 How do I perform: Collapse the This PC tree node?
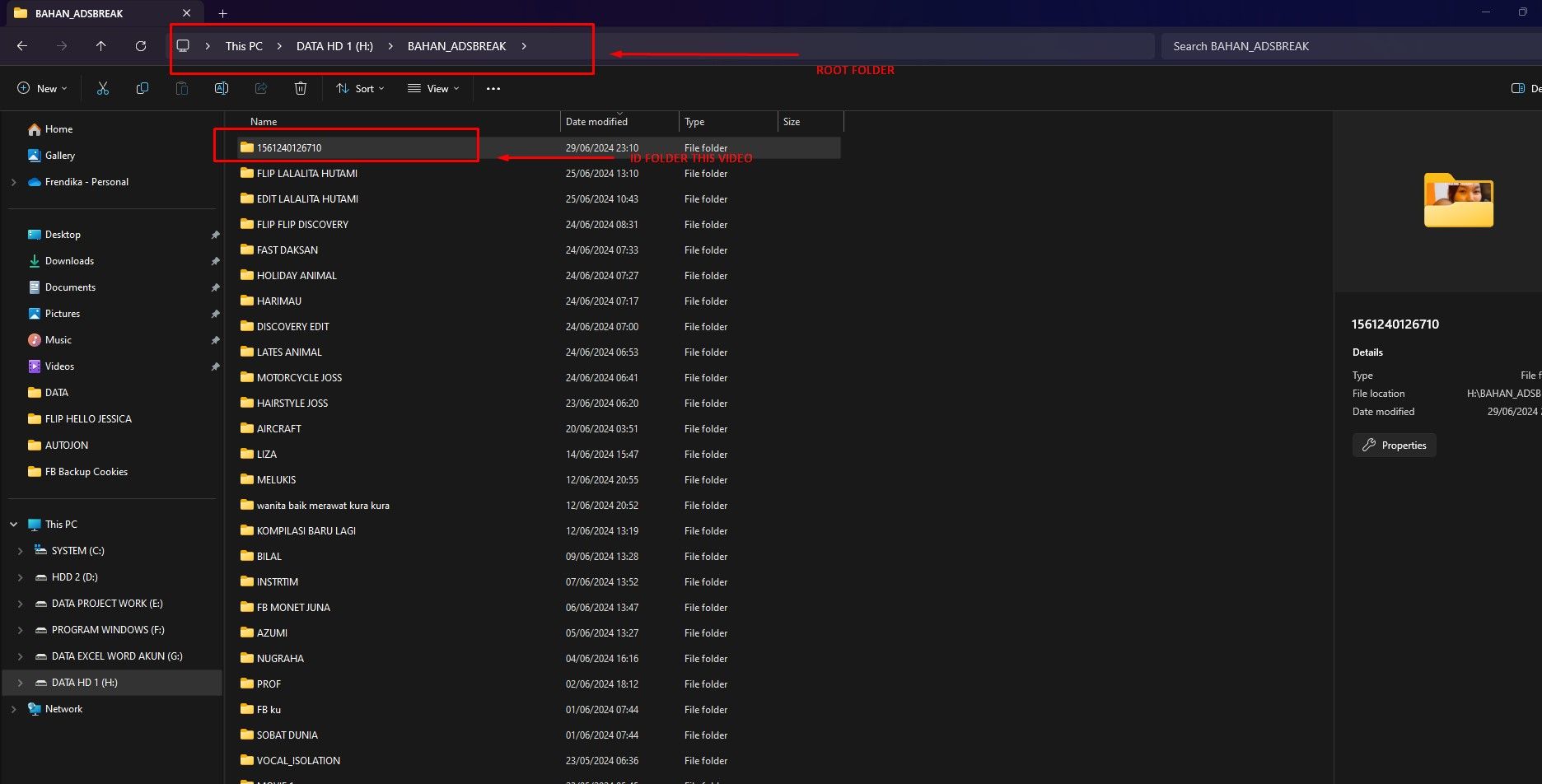coord(14,525)
